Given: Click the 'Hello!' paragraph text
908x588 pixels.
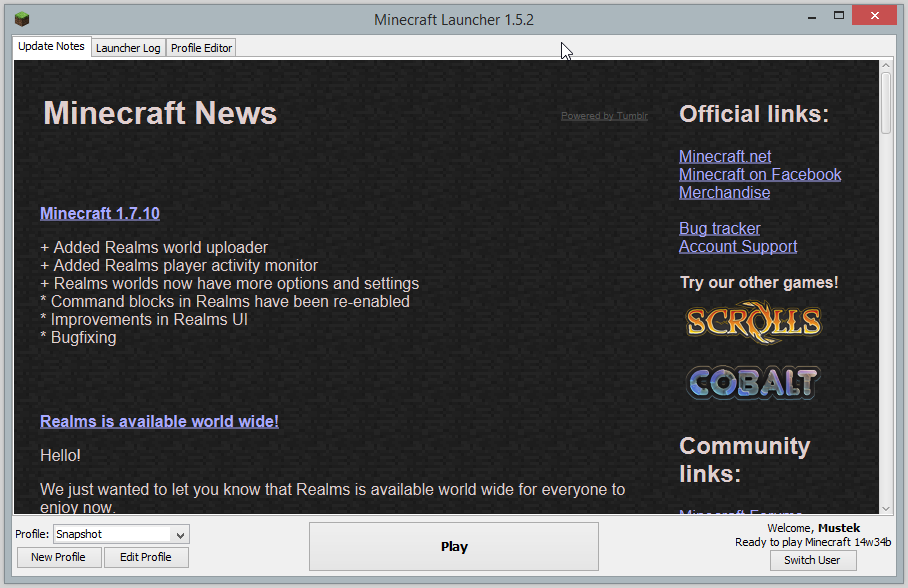Looking at the screenshot, I should point(60,455).
